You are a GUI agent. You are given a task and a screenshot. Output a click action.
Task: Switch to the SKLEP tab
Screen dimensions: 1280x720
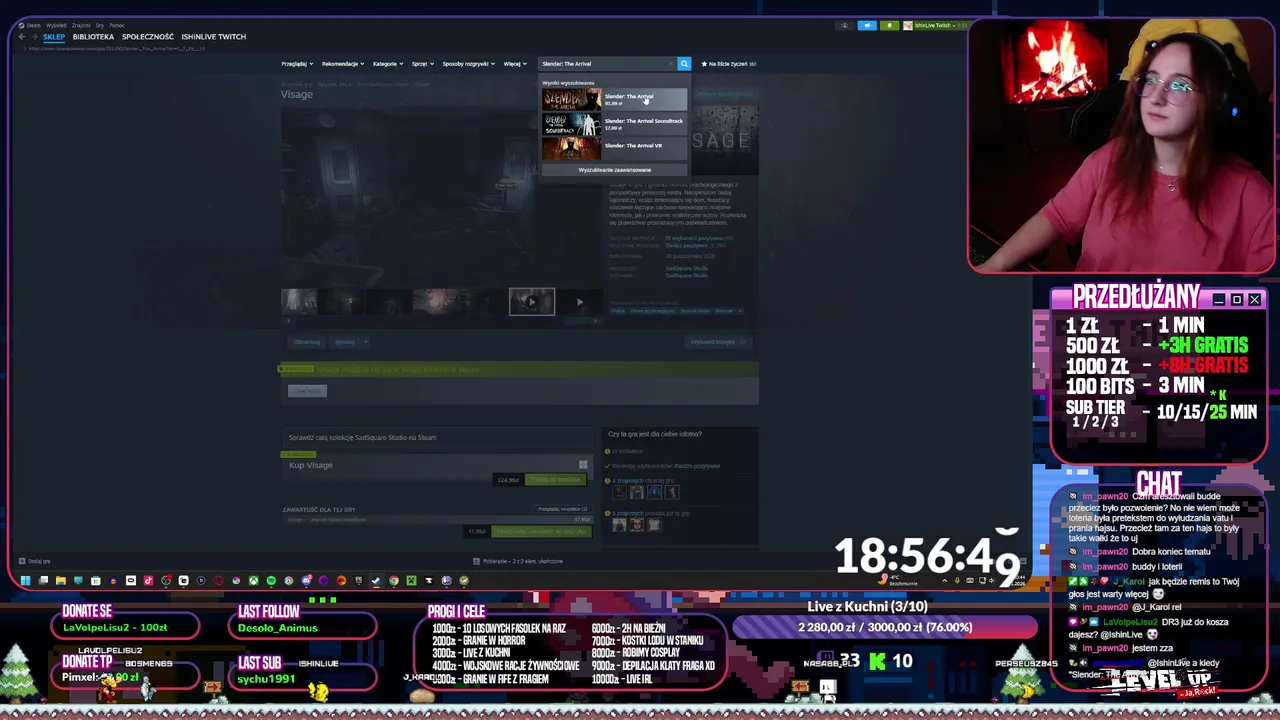coord(54,37)
